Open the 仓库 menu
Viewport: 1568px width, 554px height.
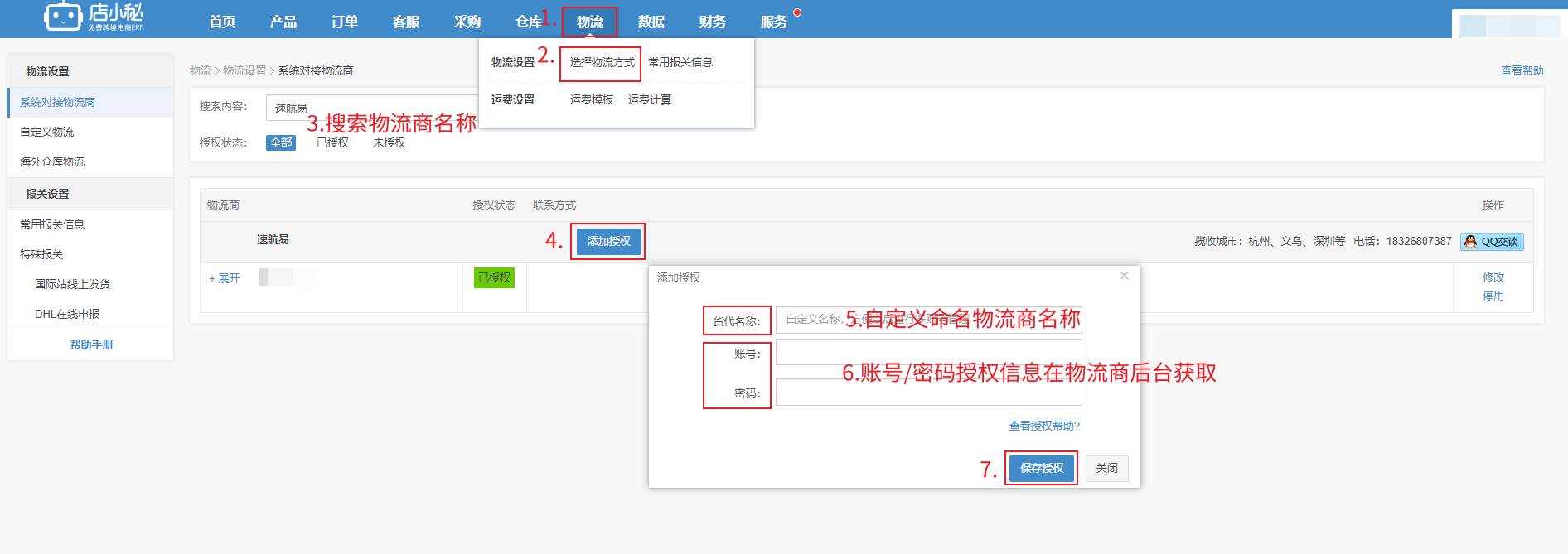528,22
